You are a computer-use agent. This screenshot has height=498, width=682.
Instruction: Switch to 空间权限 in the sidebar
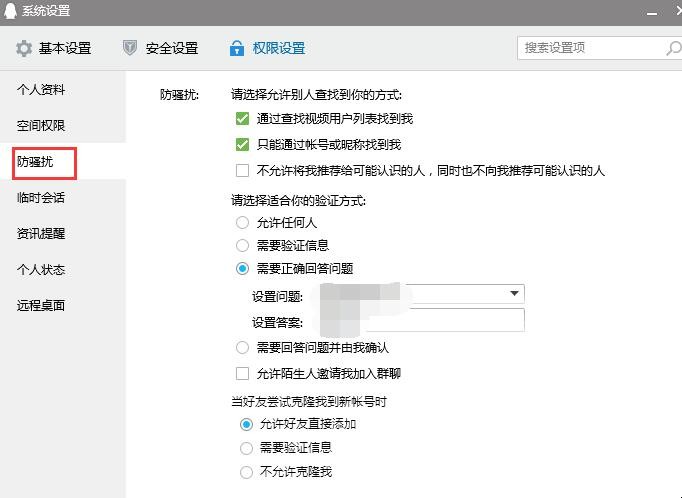(41, 126)
